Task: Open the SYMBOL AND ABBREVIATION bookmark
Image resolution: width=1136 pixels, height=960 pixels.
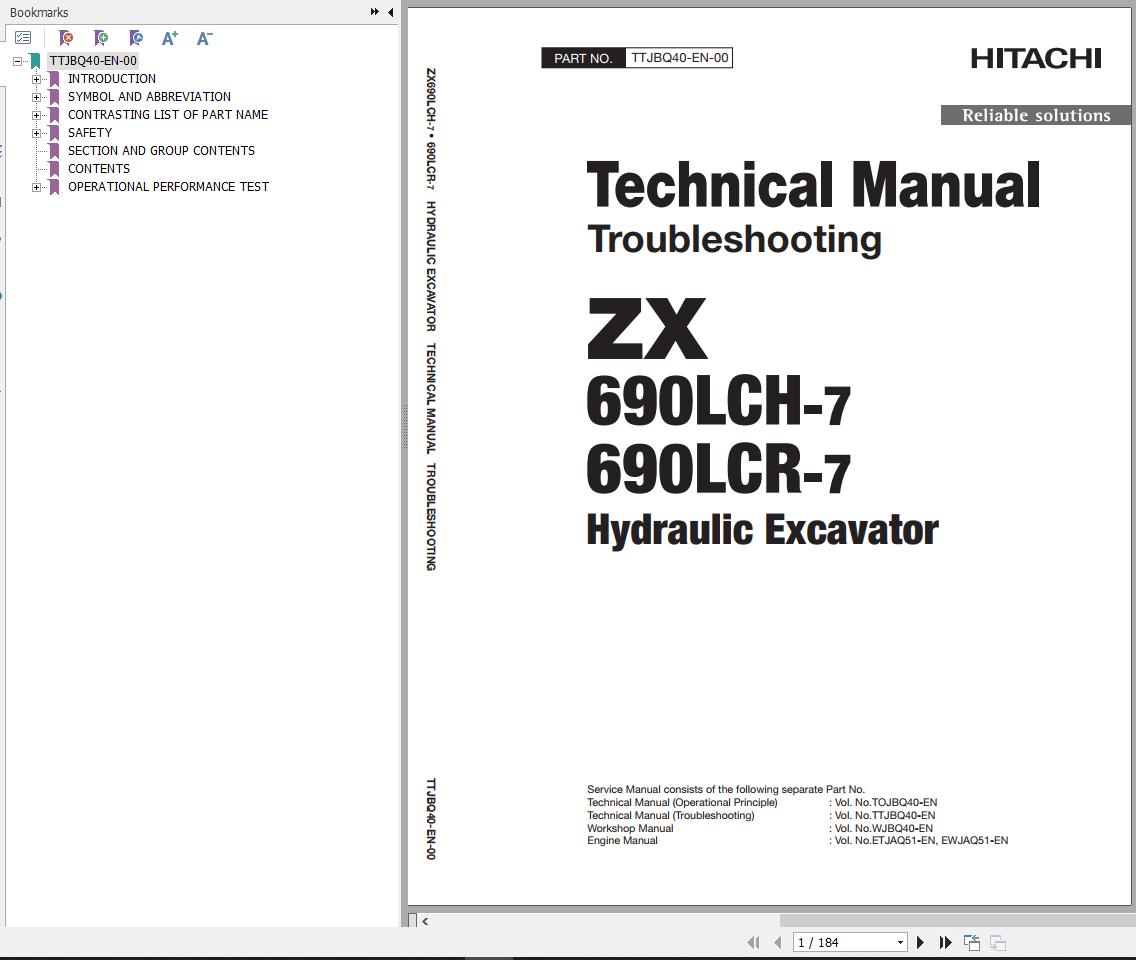Action: point(149,97)
